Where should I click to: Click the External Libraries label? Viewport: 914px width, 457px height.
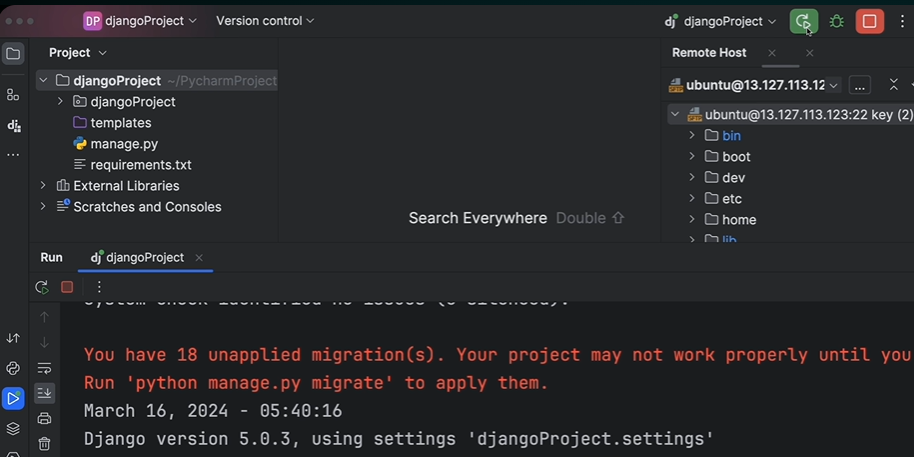126,185
